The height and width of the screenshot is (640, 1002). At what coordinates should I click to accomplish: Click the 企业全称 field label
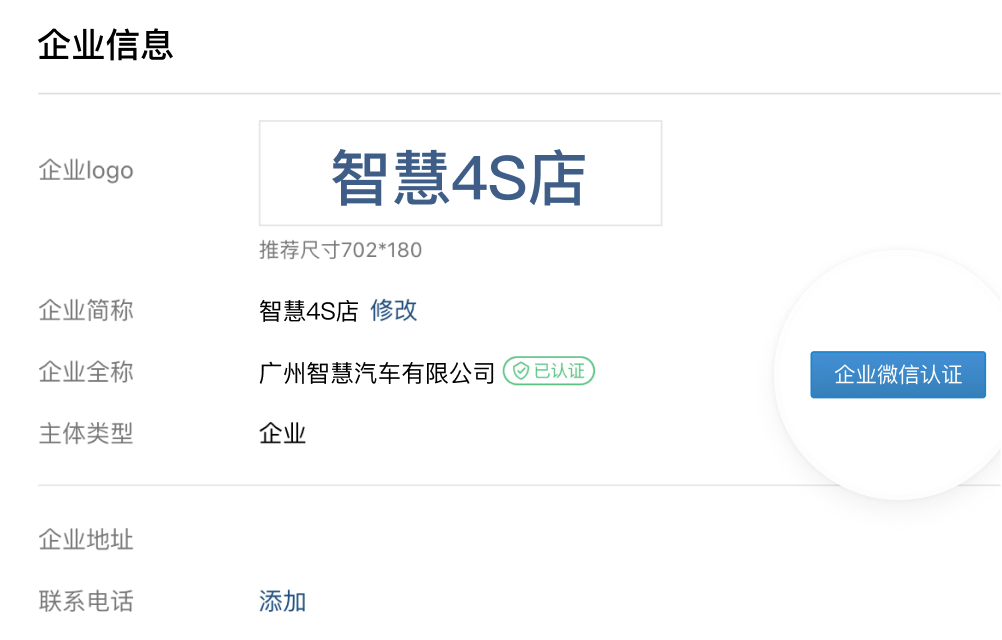[85, 372]
